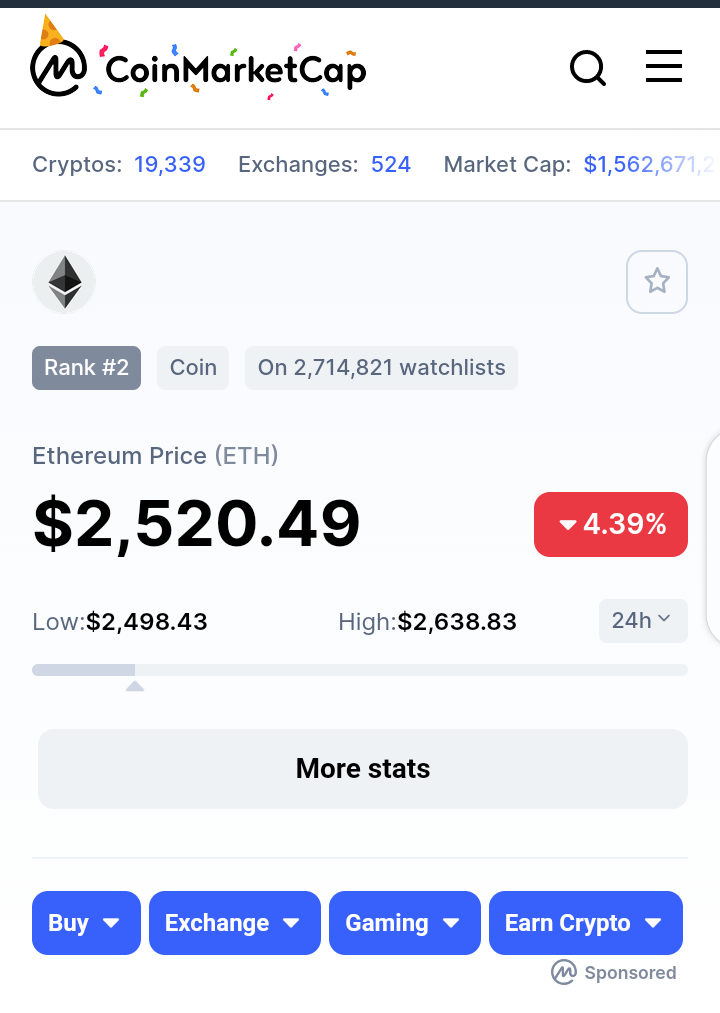Expand the Gaming dropdown button
The image size is (720, 1013).
pyautogui.click(x=405, y=923)
